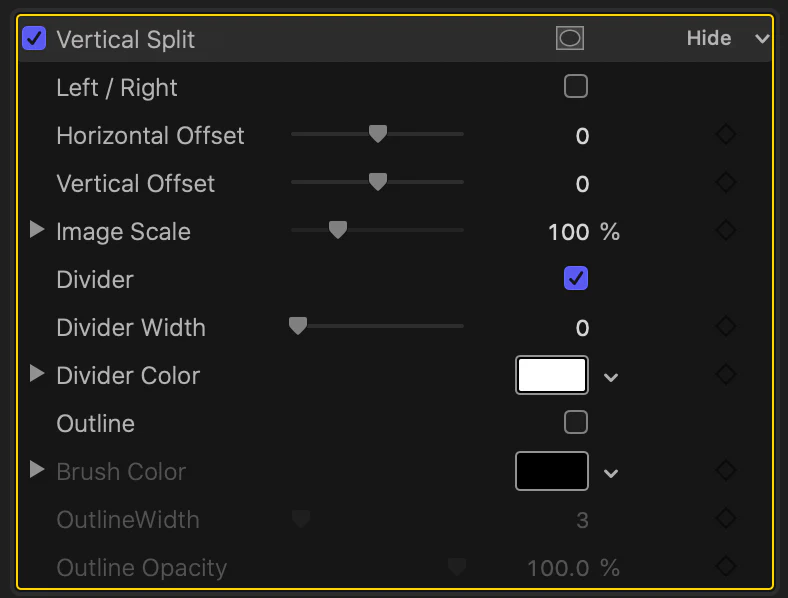Open the Divider Color dropdown chevron
The height and width of the screenshot is (598, 788).
point(611,377)
